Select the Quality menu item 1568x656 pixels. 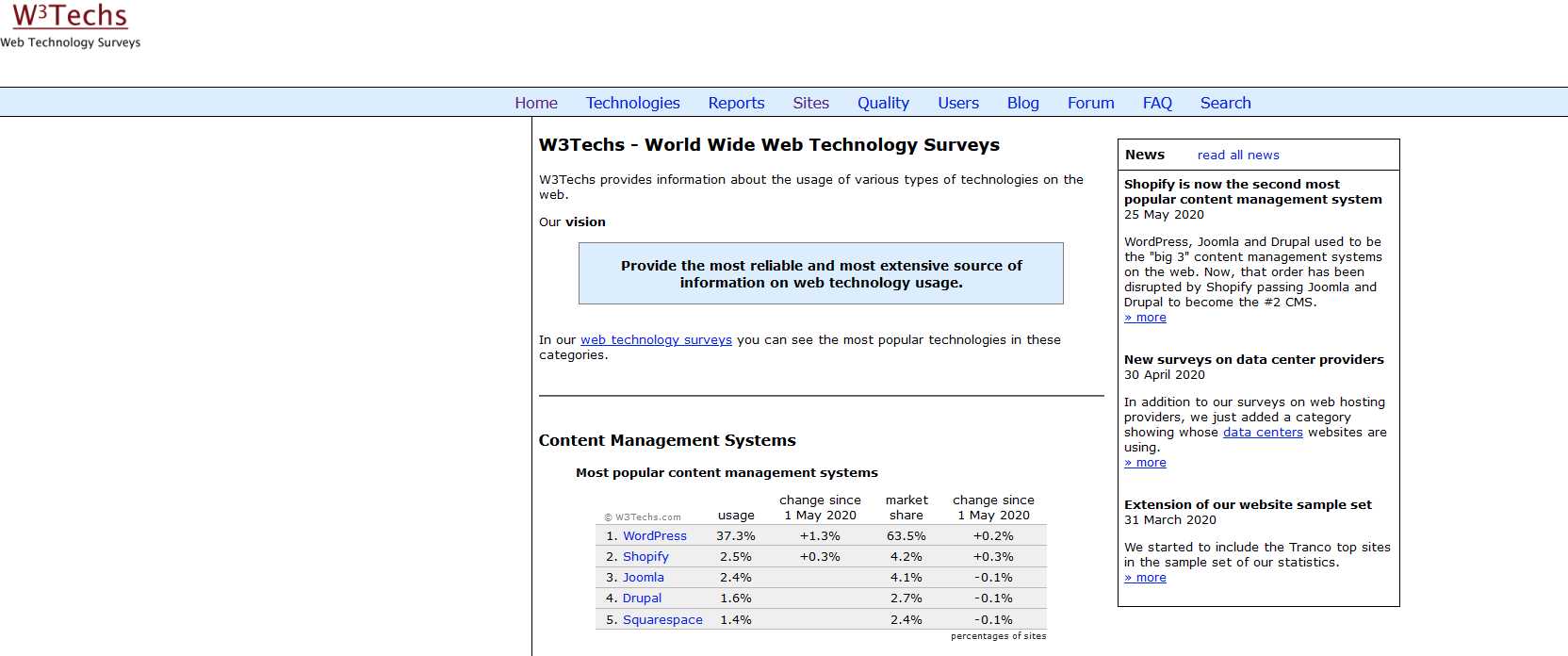coord(883,103)
